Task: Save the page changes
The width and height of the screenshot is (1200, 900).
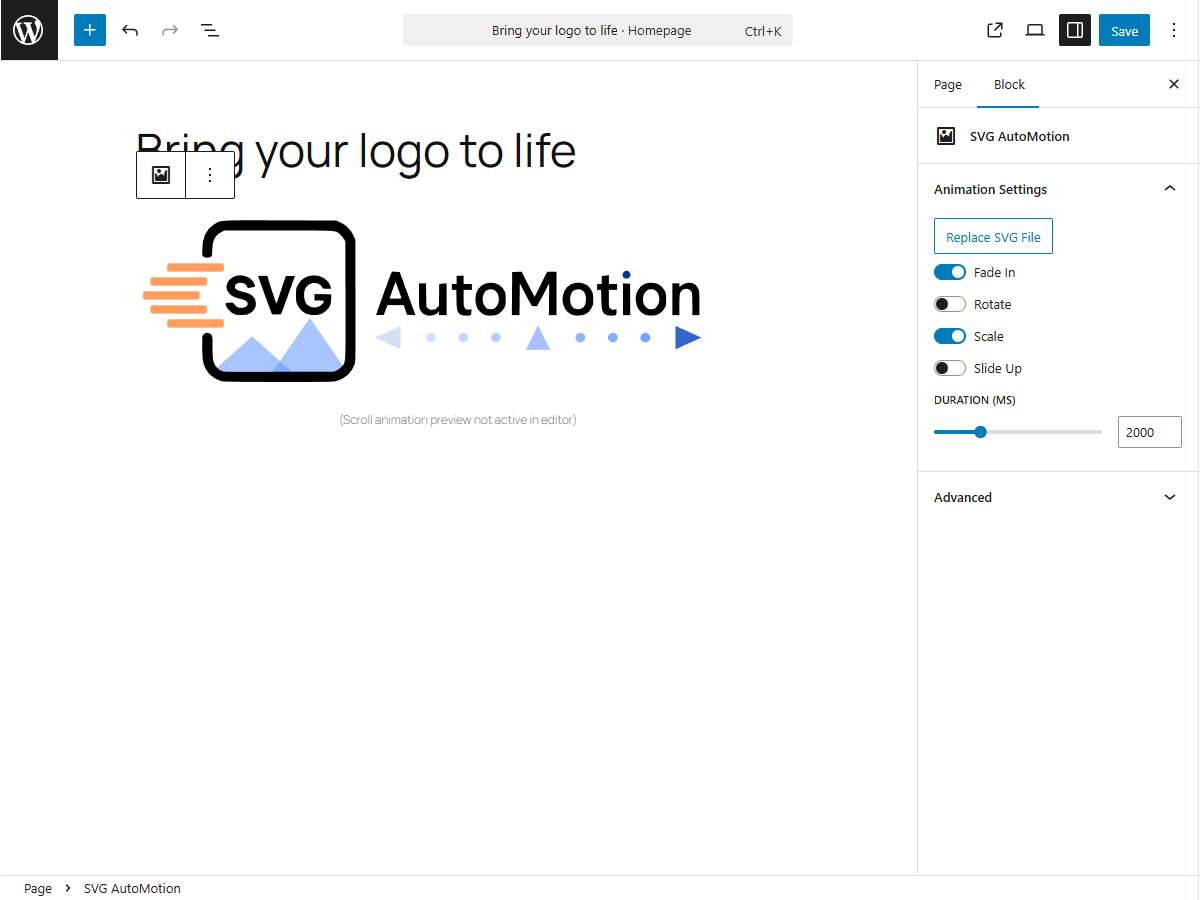Action: tap(1124, 30)
